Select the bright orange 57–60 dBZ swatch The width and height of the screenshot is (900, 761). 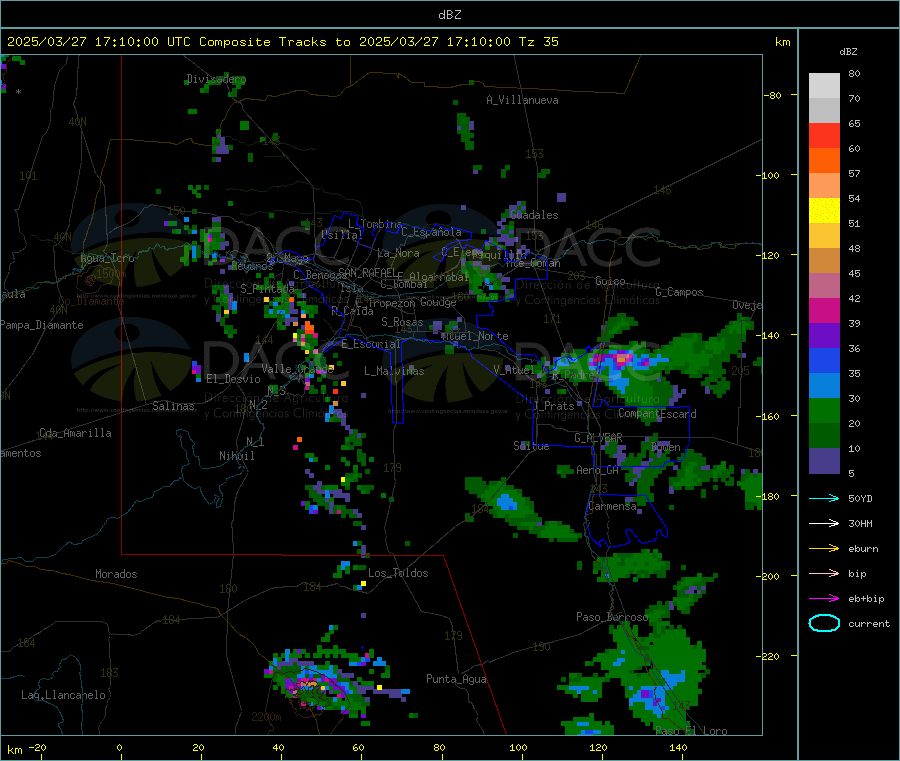[824, 161]
